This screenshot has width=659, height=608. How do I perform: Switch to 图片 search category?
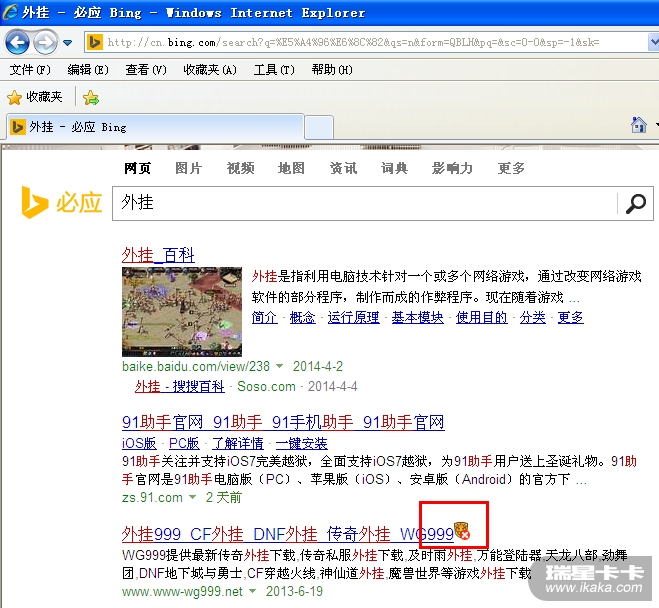click(x=189, y=168)
